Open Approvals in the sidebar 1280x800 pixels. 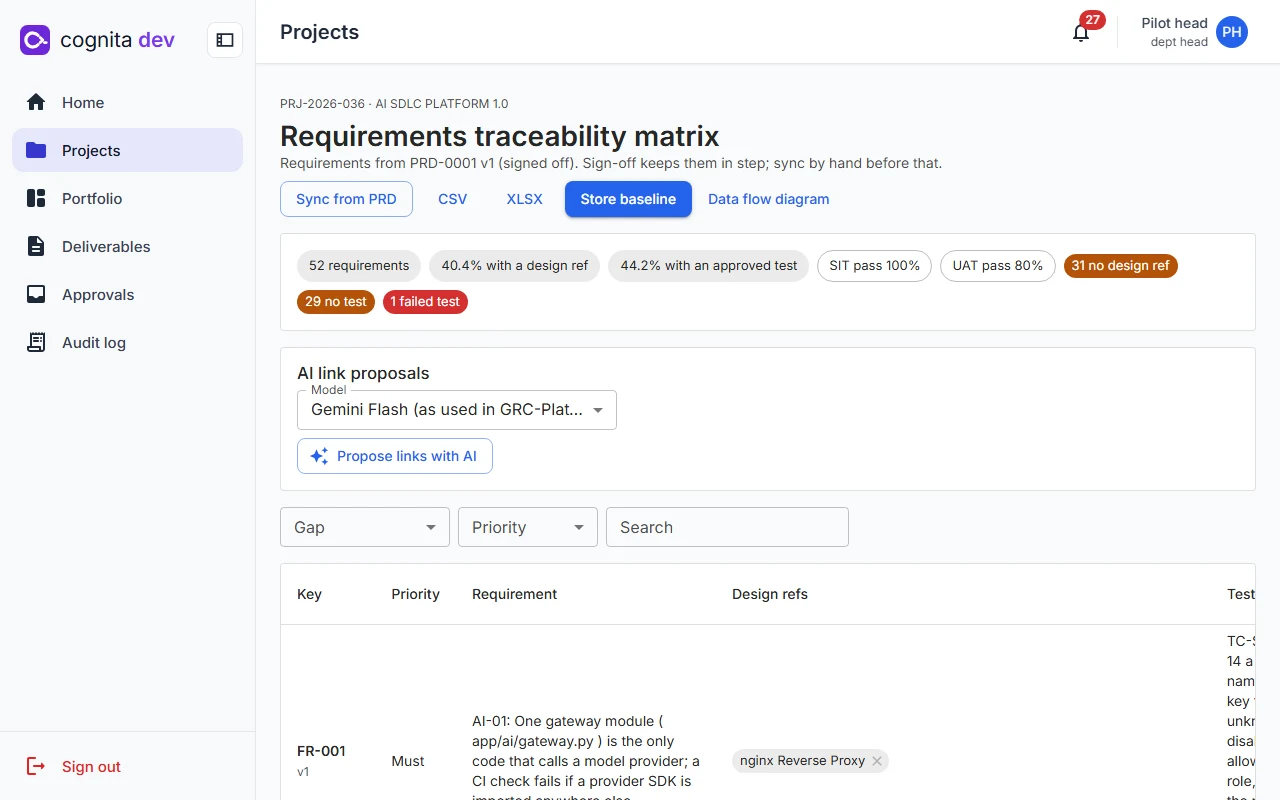click(x=128, y=294)
